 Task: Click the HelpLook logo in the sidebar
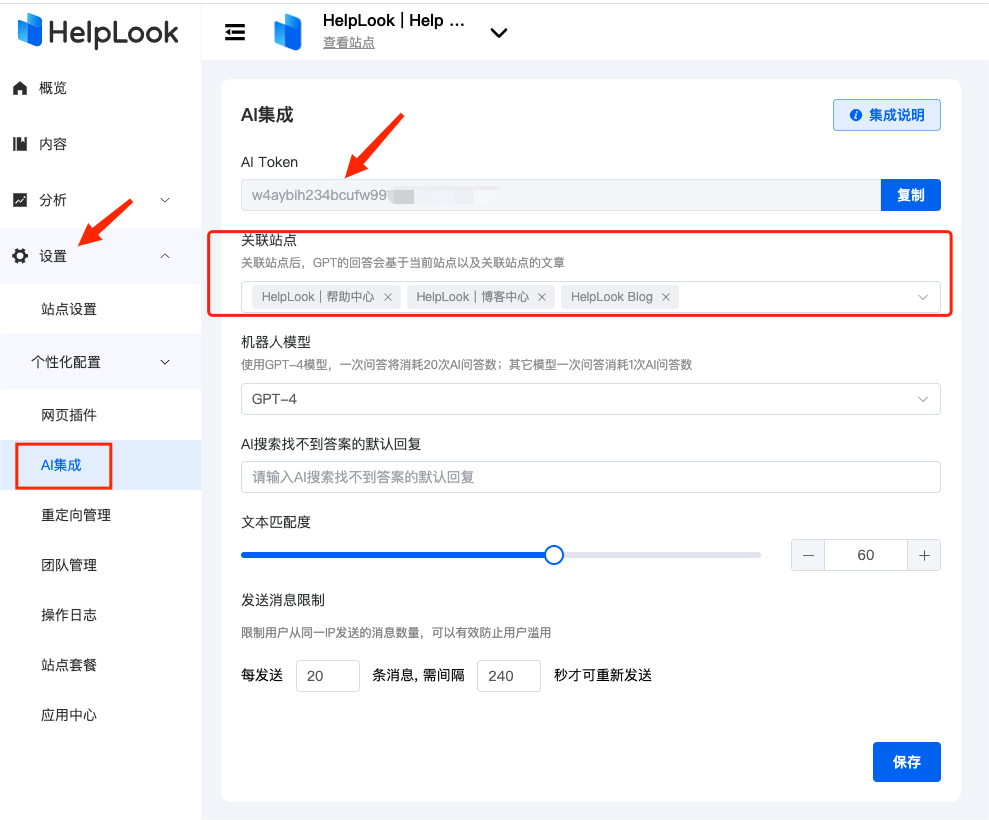pyautogui.click(x=98, y=32)
